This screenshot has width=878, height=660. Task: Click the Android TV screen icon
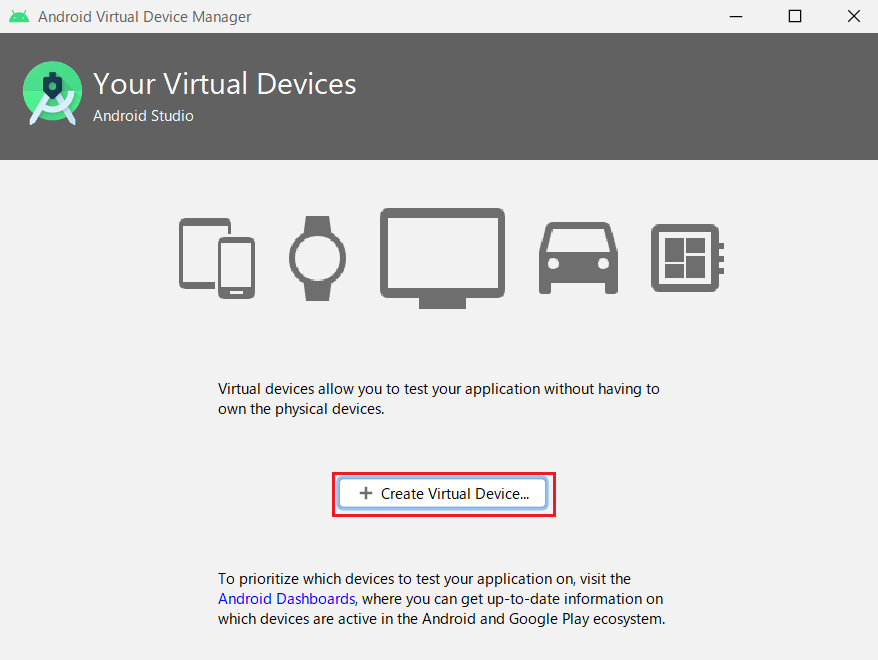[x=442, y=255]
